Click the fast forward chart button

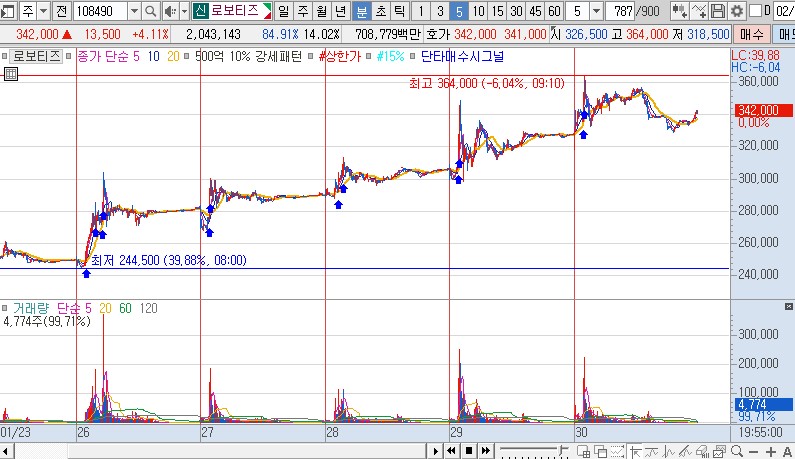[x=486, y=450]
